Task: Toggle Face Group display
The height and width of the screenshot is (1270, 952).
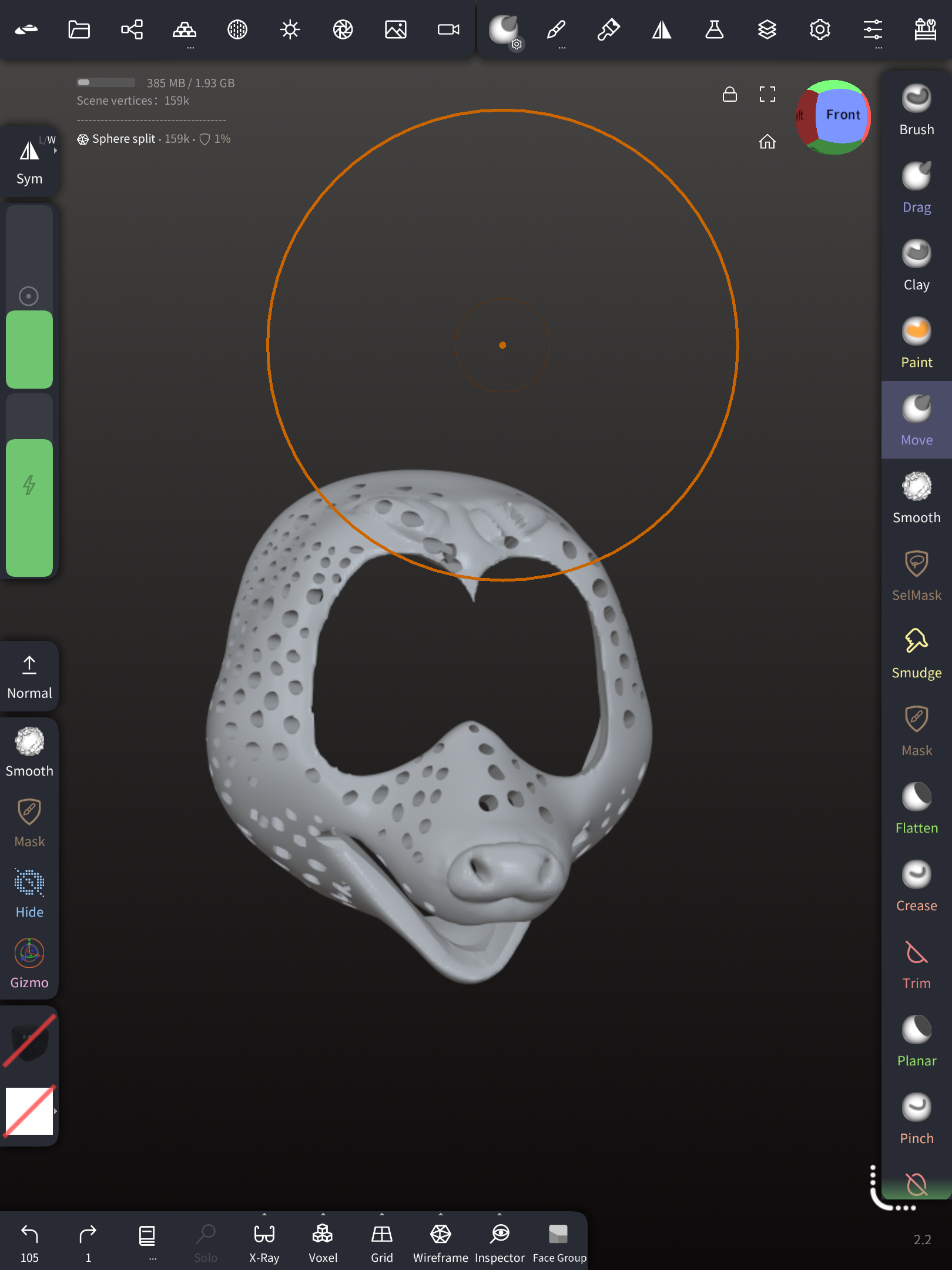Action: pyautogui.click(x=559, y=1242)
